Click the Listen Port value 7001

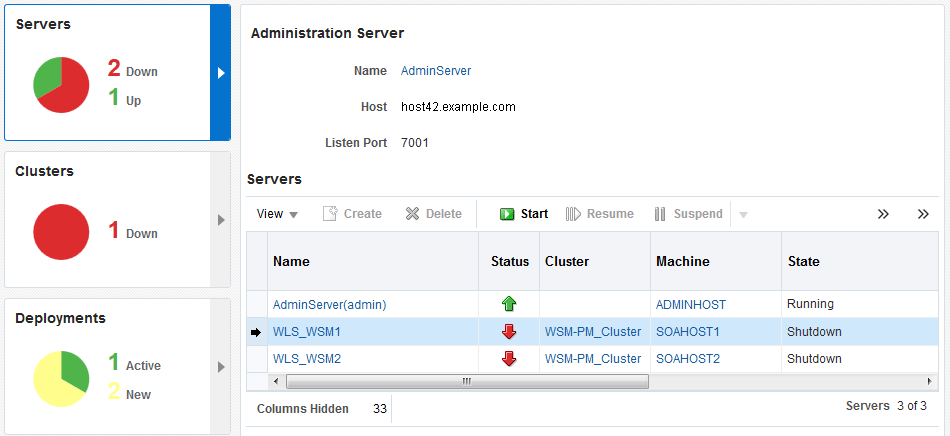pos(415,144)
